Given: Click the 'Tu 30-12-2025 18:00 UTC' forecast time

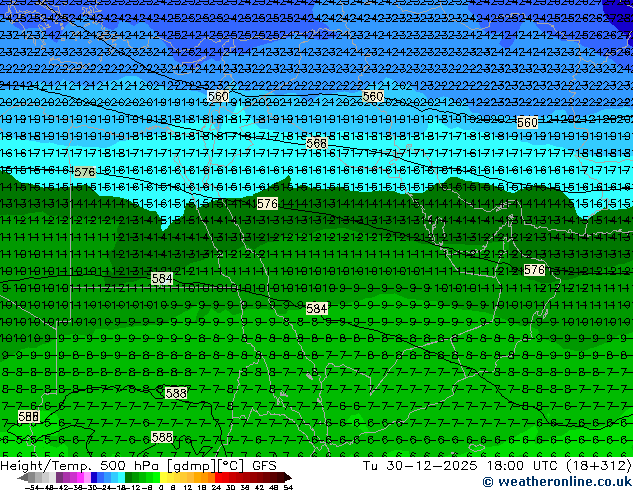Looking at the screenshot, I should click(460, 466).
